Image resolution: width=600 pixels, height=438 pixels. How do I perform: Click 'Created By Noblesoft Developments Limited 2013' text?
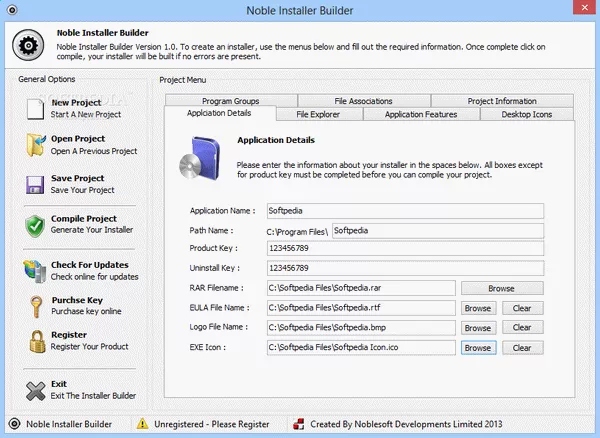[x=406, y=424]
